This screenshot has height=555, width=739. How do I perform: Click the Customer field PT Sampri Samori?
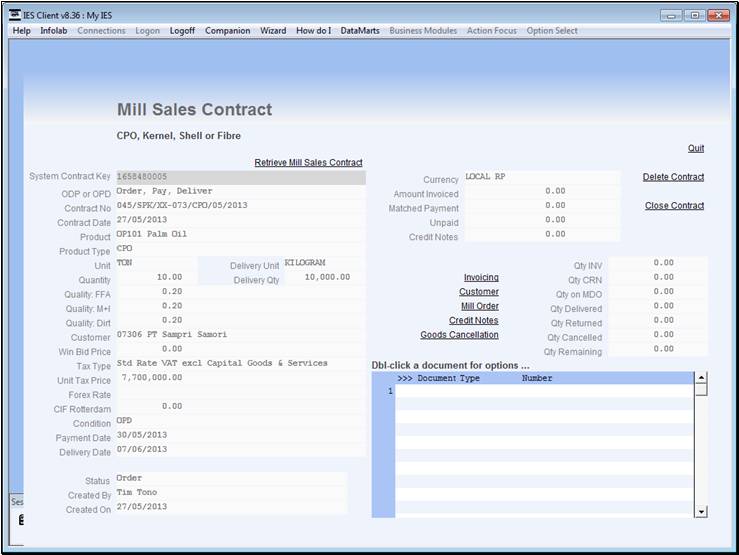240,335
